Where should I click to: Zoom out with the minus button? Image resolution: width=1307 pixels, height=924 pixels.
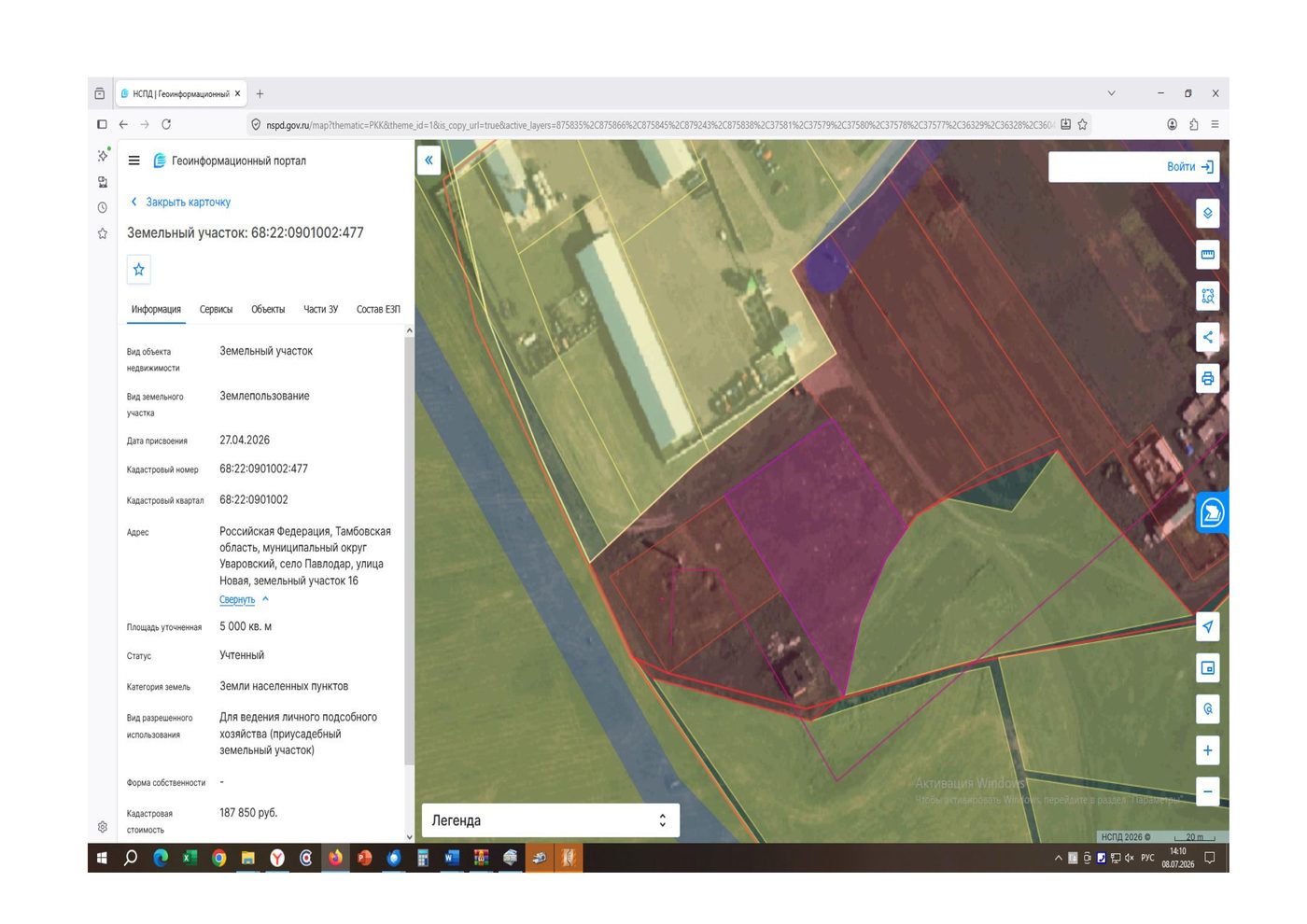(1207, 791)
